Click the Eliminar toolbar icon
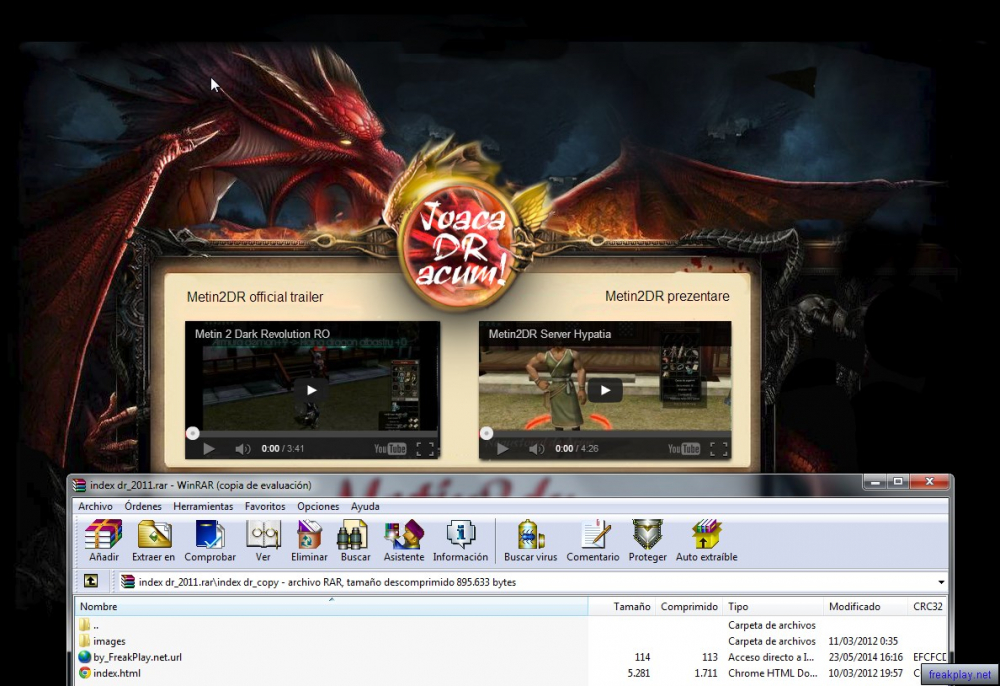 pos(309,539)
